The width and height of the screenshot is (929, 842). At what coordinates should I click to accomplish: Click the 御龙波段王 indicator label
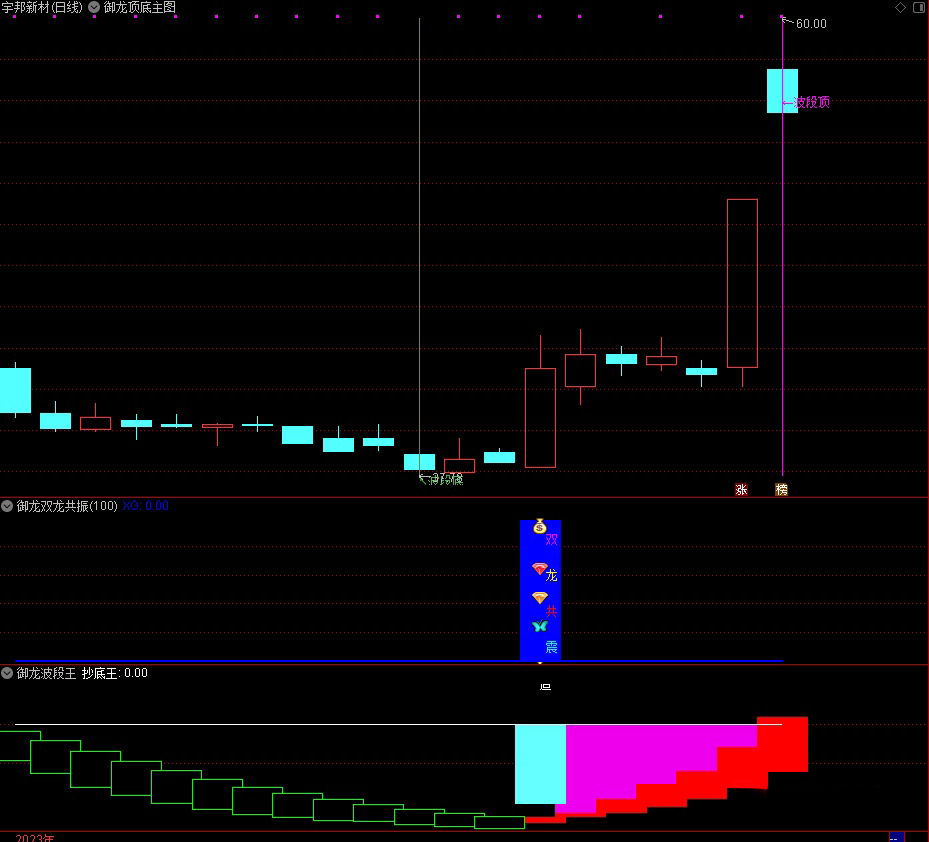click(x=46, y=673)
